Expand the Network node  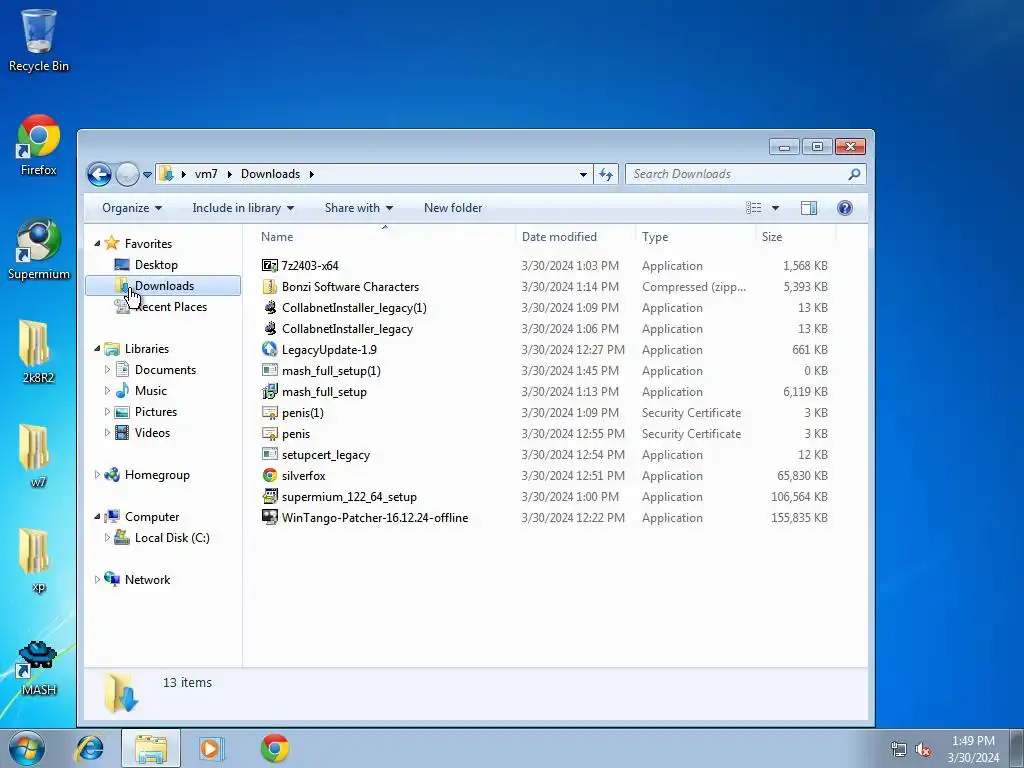pyautogui.click(x=97, y=580)
